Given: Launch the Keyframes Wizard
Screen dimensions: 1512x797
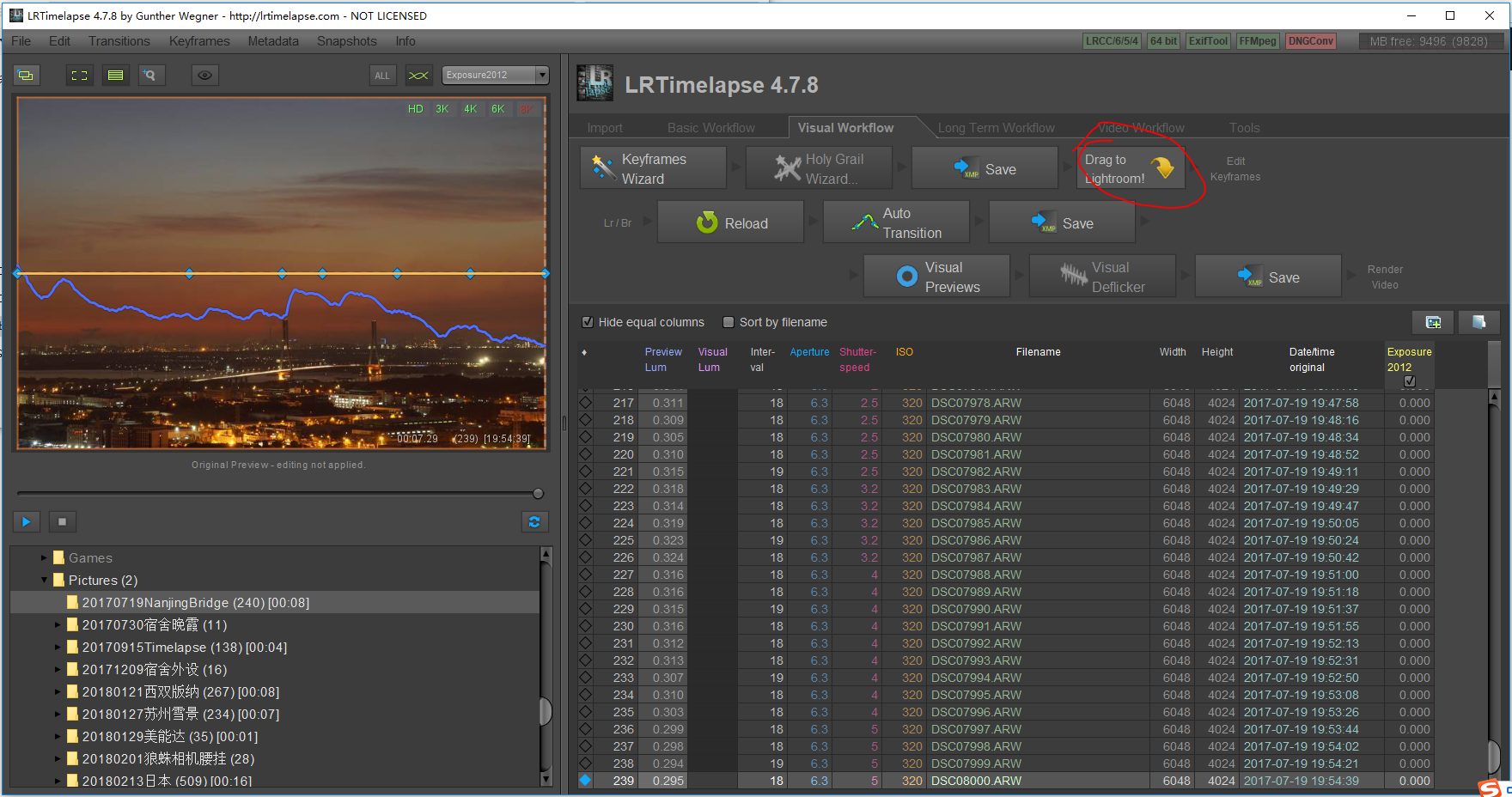Looking at the screenshot, I should tap(653, 168).
